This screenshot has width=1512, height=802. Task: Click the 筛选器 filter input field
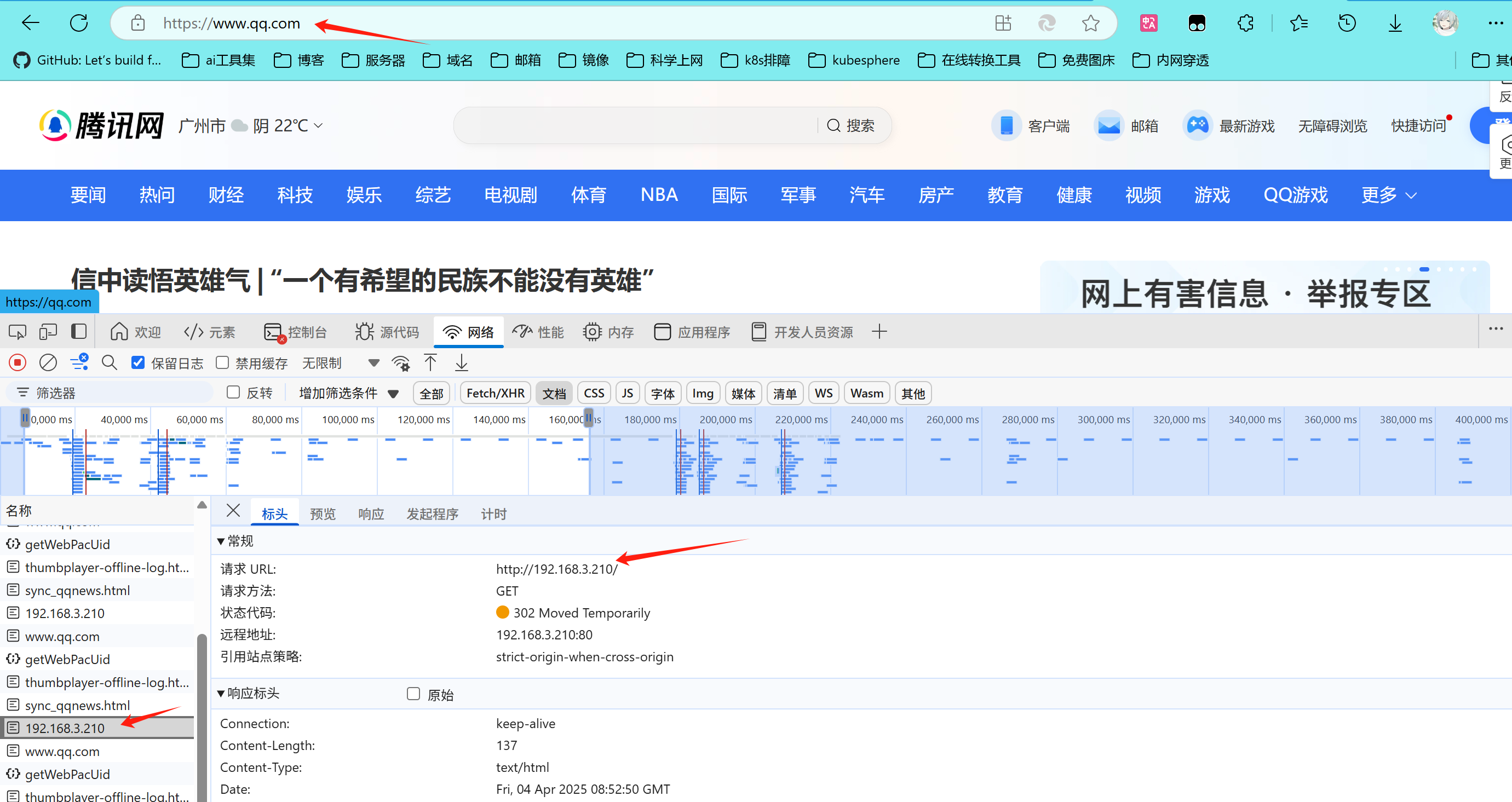(x=117, y=393)
